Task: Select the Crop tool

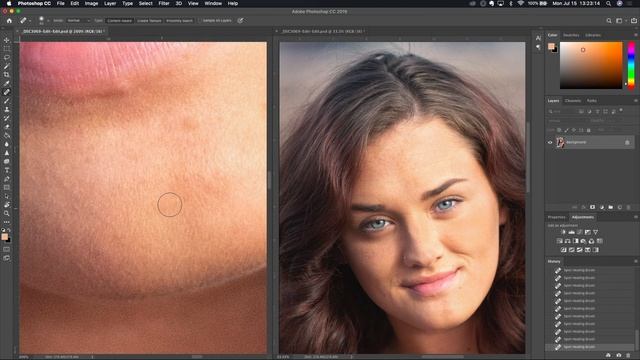Action: [7, 75]
